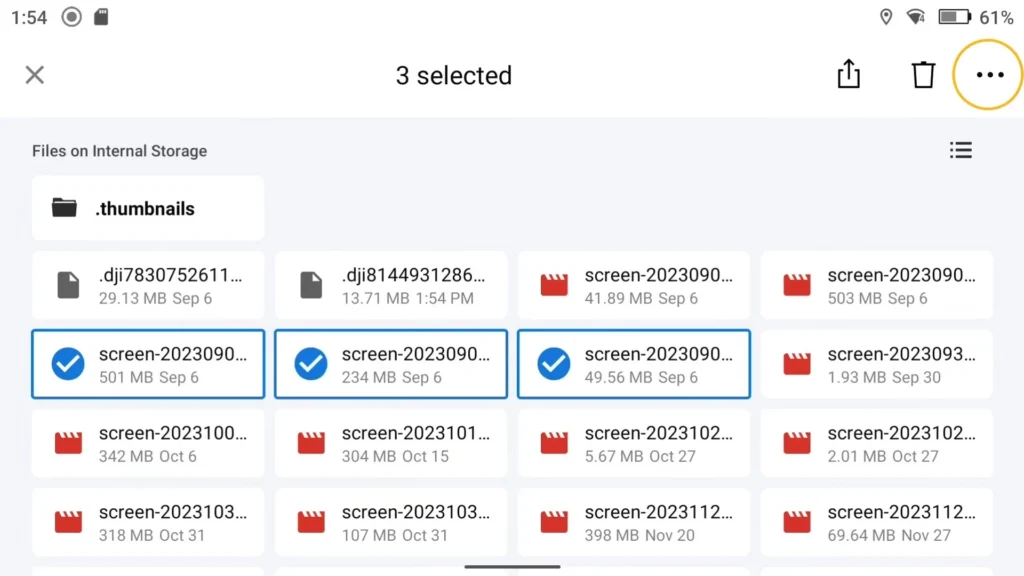Viewport: 1024px width, 576px height.
Task: Tap the 1.93 MB Sep 30 video icon
Action: 797,364
